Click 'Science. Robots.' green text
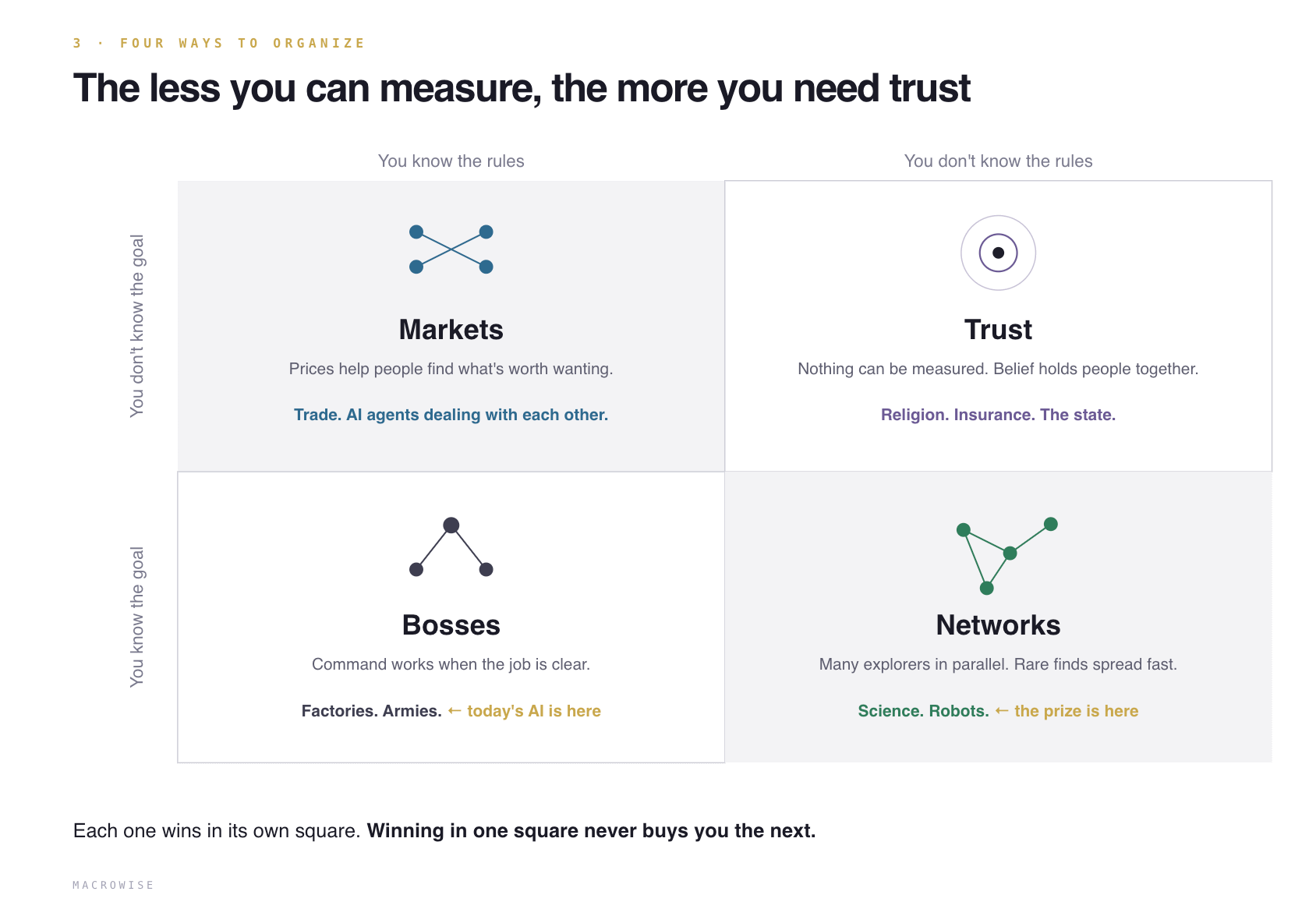1316x909 pixels. point(923,711)
